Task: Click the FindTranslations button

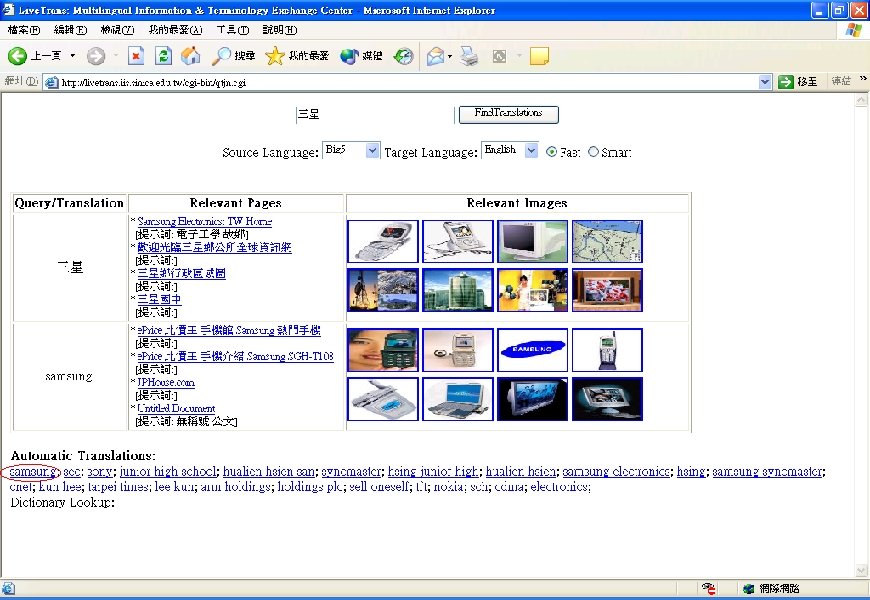Action: (x=509, y=114)
